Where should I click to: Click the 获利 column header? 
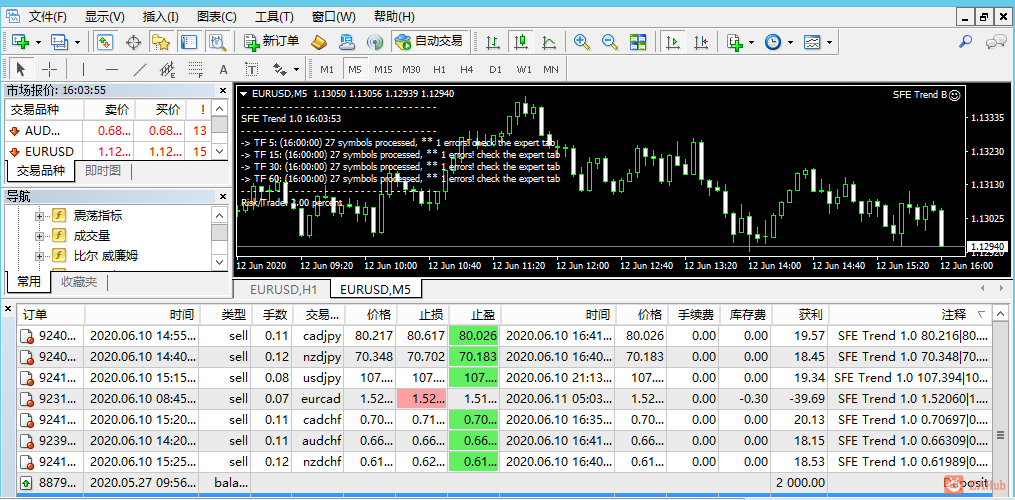click(800, 315)
